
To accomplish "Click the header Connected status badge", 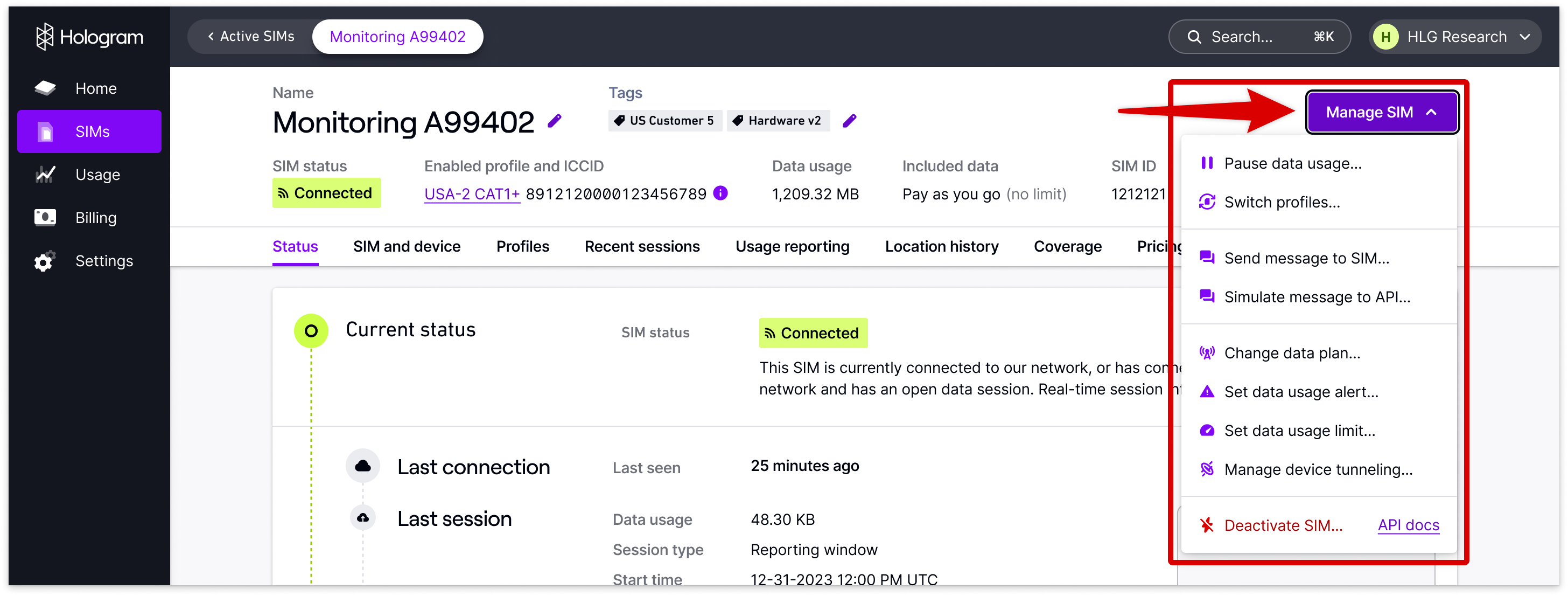I will coord(326,193).
